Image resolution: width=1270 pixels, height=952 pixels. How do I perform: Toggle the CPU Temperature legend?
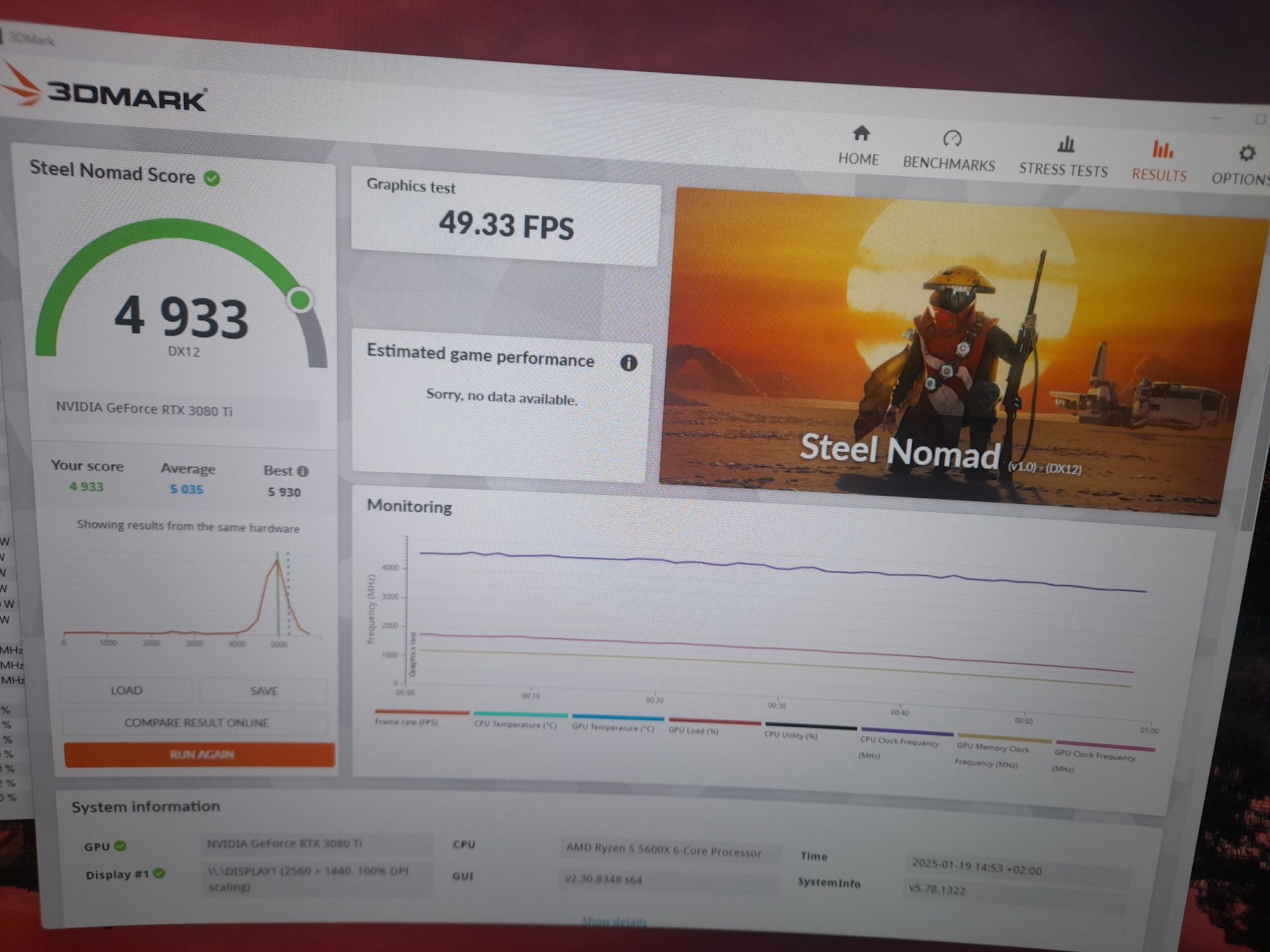pos(515,724)
